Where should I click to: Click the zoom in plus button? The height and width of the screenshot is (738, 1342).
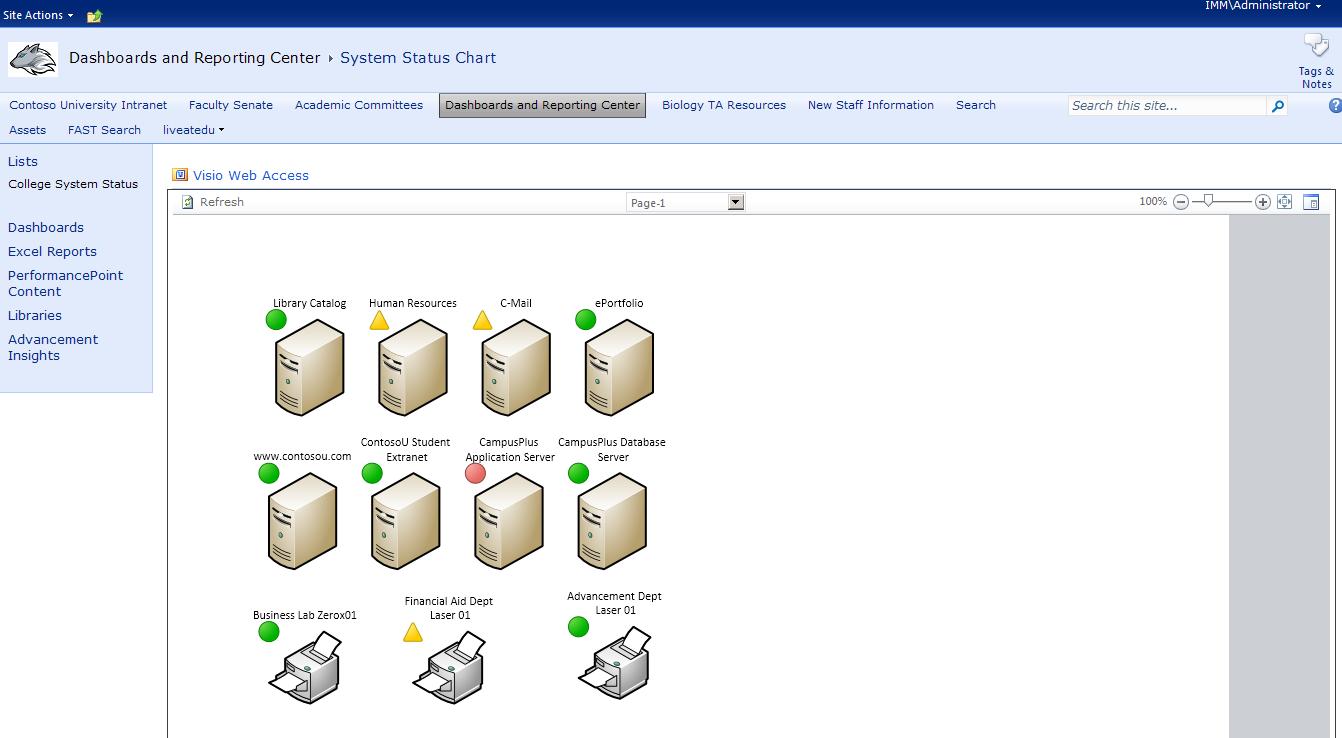1263,202
